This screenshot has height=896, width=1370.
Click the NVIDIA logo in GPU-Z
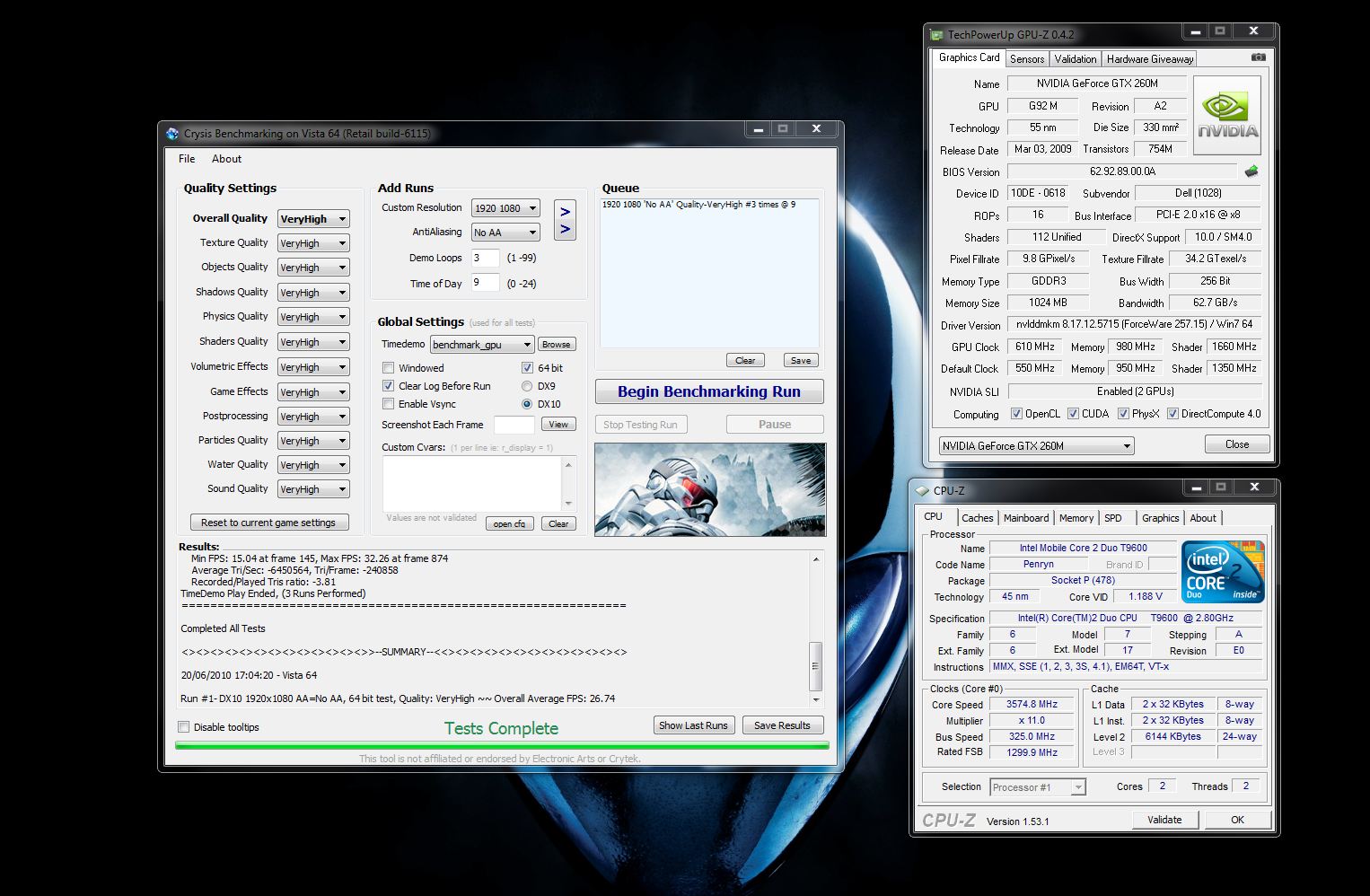tap(1226, 116)
